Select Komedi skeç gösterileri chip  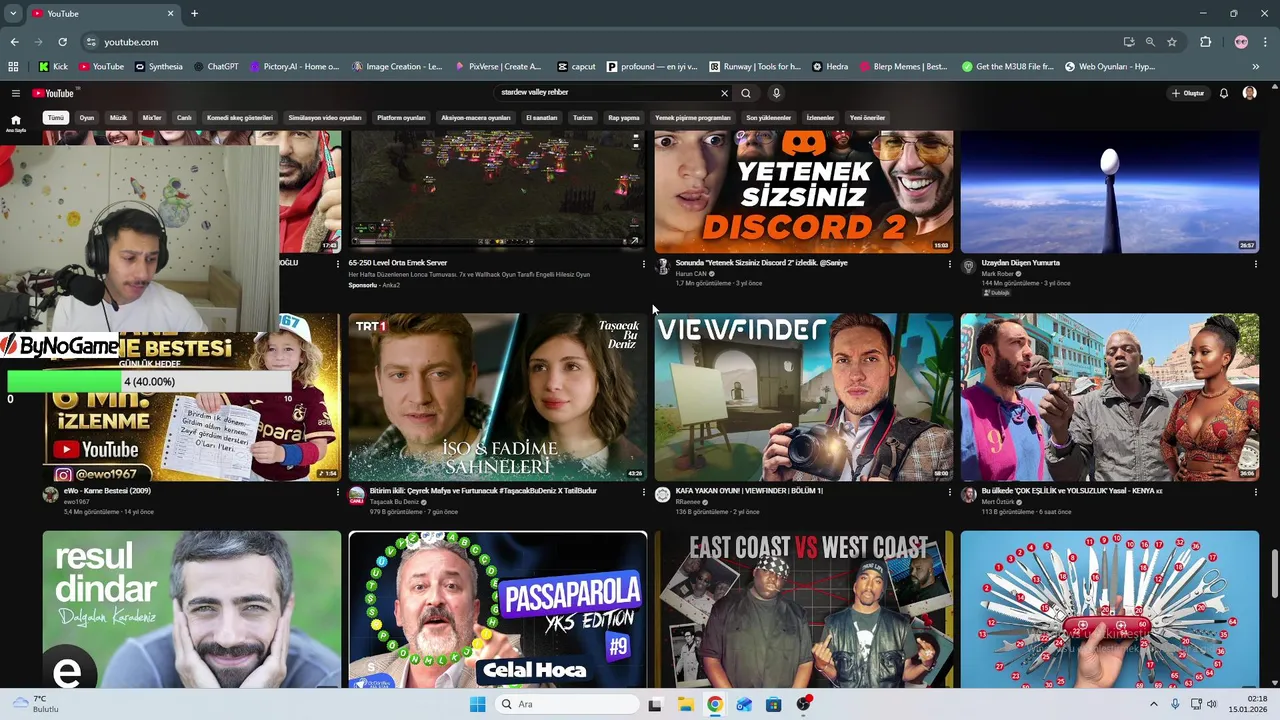tap(239, 118)
